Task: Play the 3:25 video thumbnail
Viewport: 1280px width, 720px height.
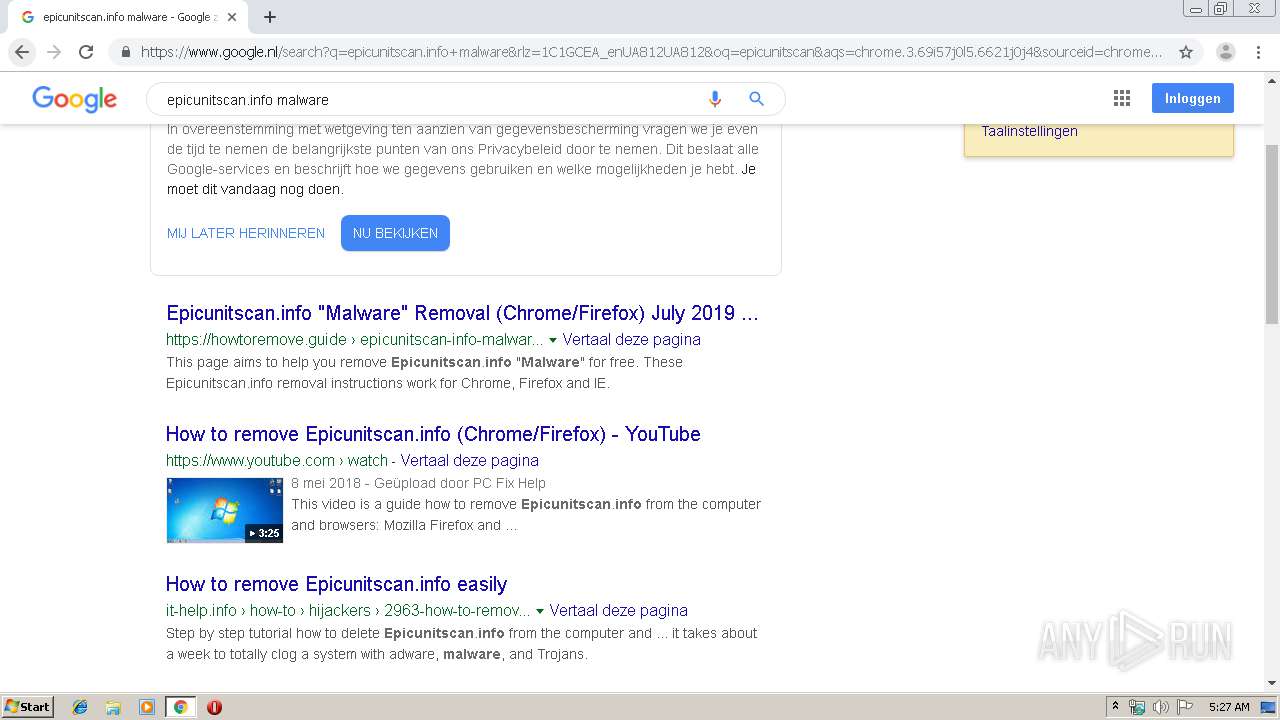Action: (x=225, y=511)
